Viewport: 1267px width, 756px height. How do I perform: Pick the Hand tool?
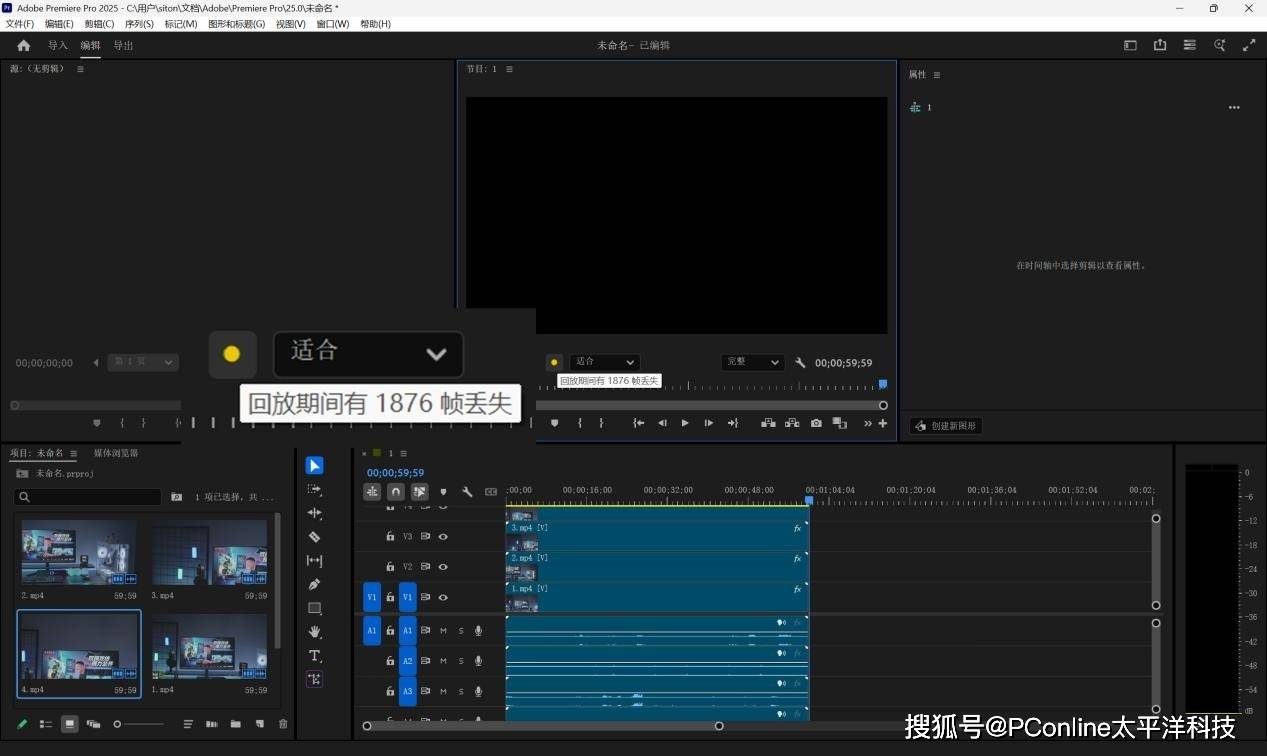314,632
